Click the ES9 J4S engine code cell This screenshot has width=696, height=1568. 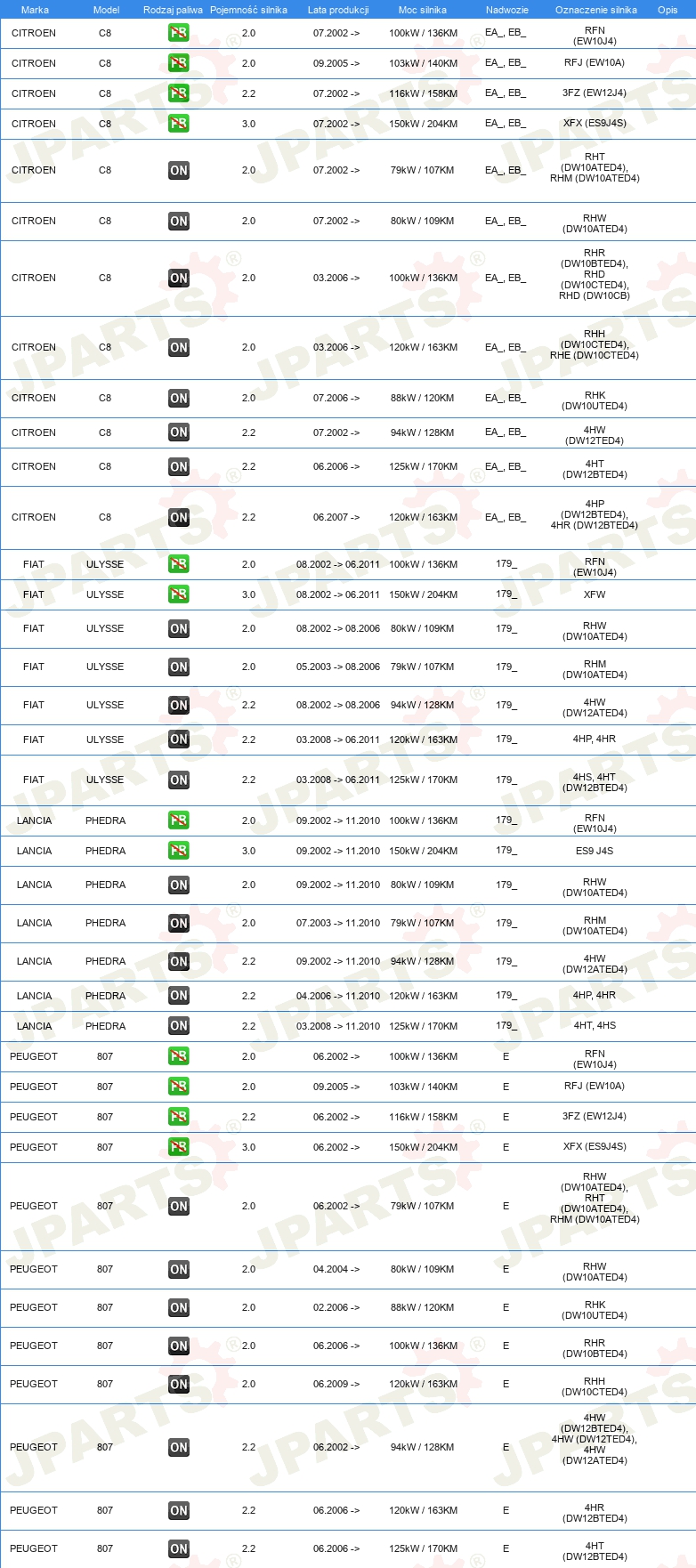595,851
